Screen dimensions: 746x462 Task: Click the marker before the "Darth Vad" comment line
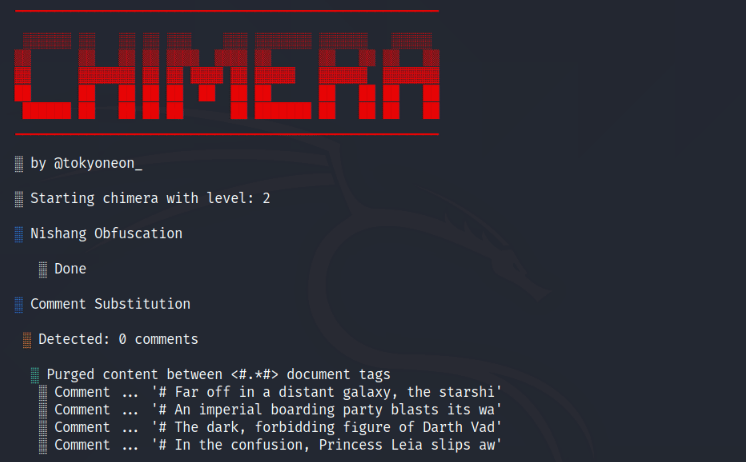click(x=43, y=428)
